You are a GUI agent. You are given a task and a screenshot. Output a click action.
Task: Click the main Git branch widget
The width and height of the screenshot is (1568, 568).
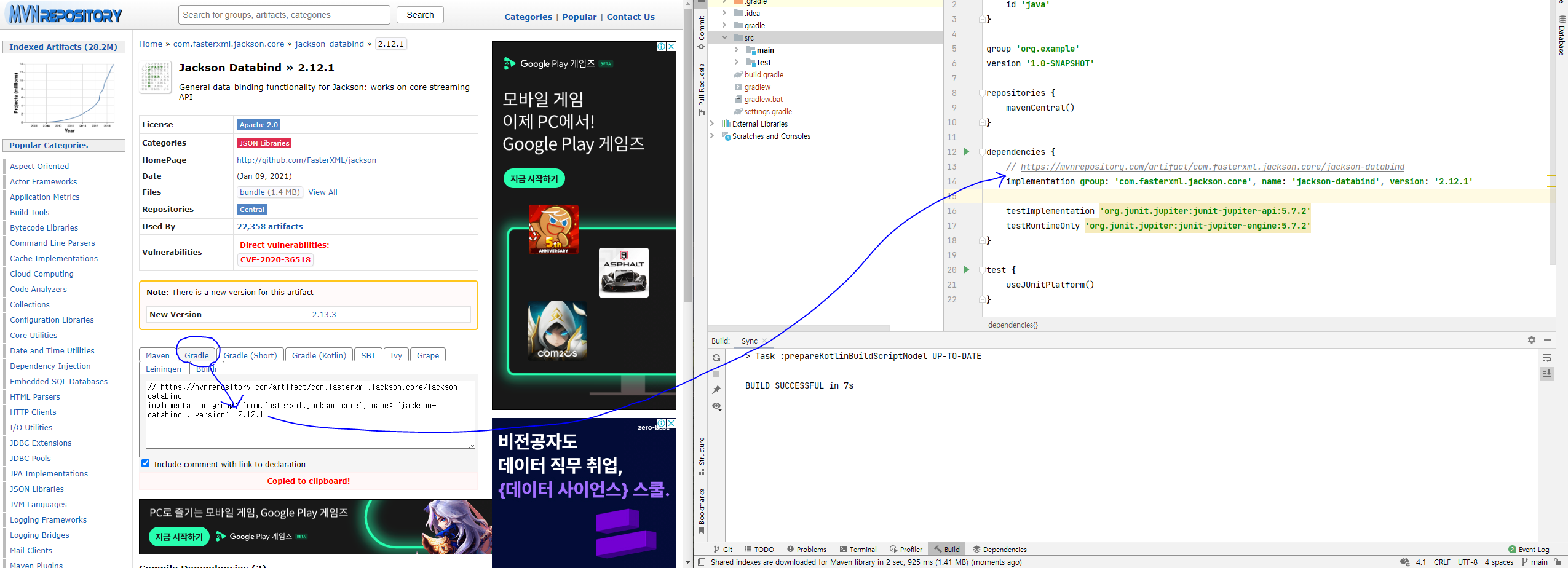1535,562
